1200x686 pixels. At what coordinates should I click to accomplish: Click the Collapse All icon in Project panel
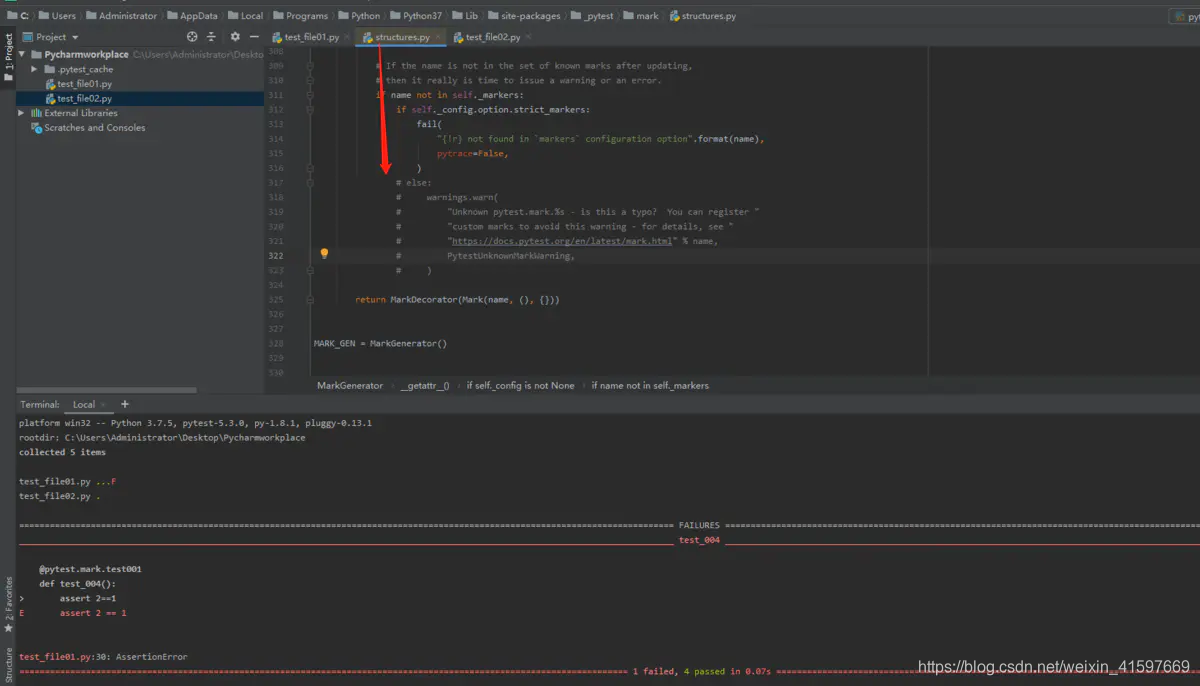(211, 37)
